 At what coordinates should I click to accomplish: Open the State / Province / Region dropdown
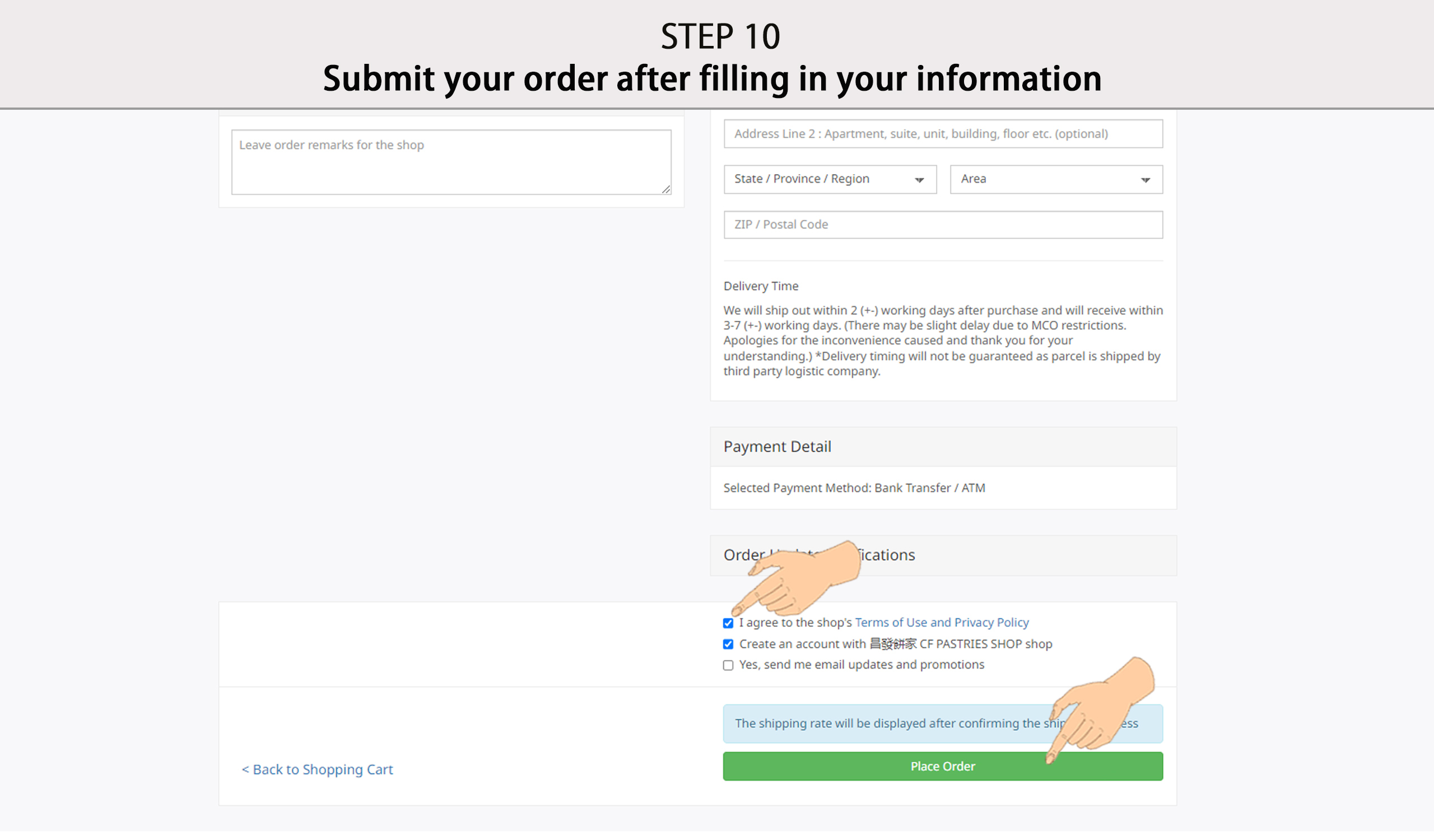(830, 180)
